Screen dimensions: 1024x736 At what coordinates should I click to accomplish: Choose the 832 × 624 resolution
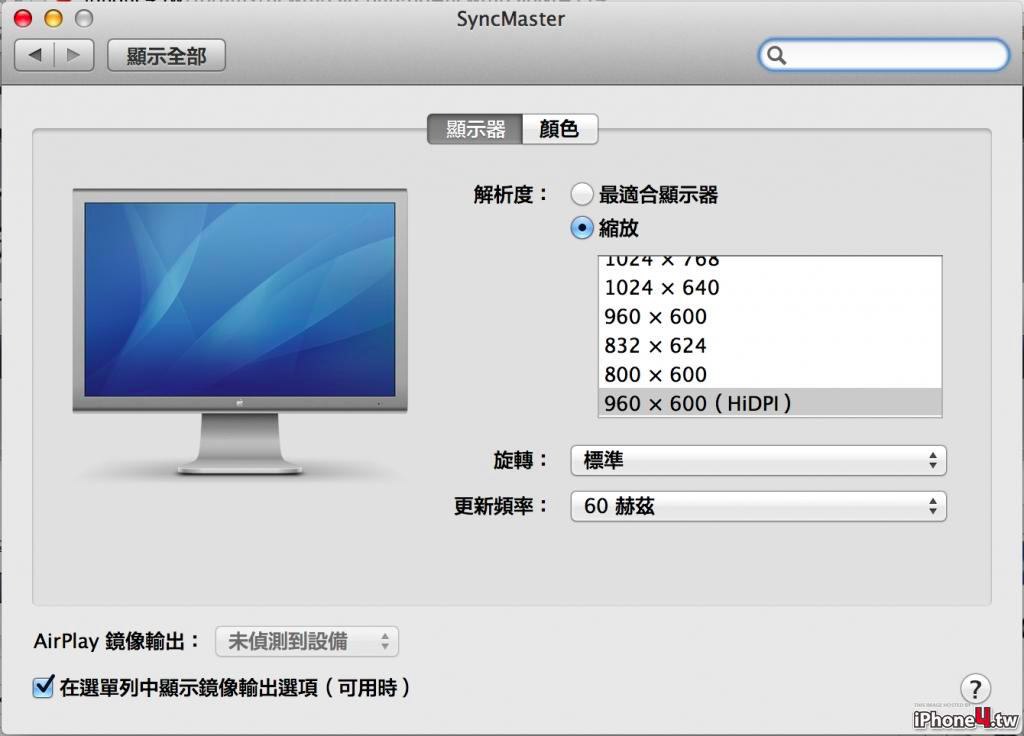770,345
